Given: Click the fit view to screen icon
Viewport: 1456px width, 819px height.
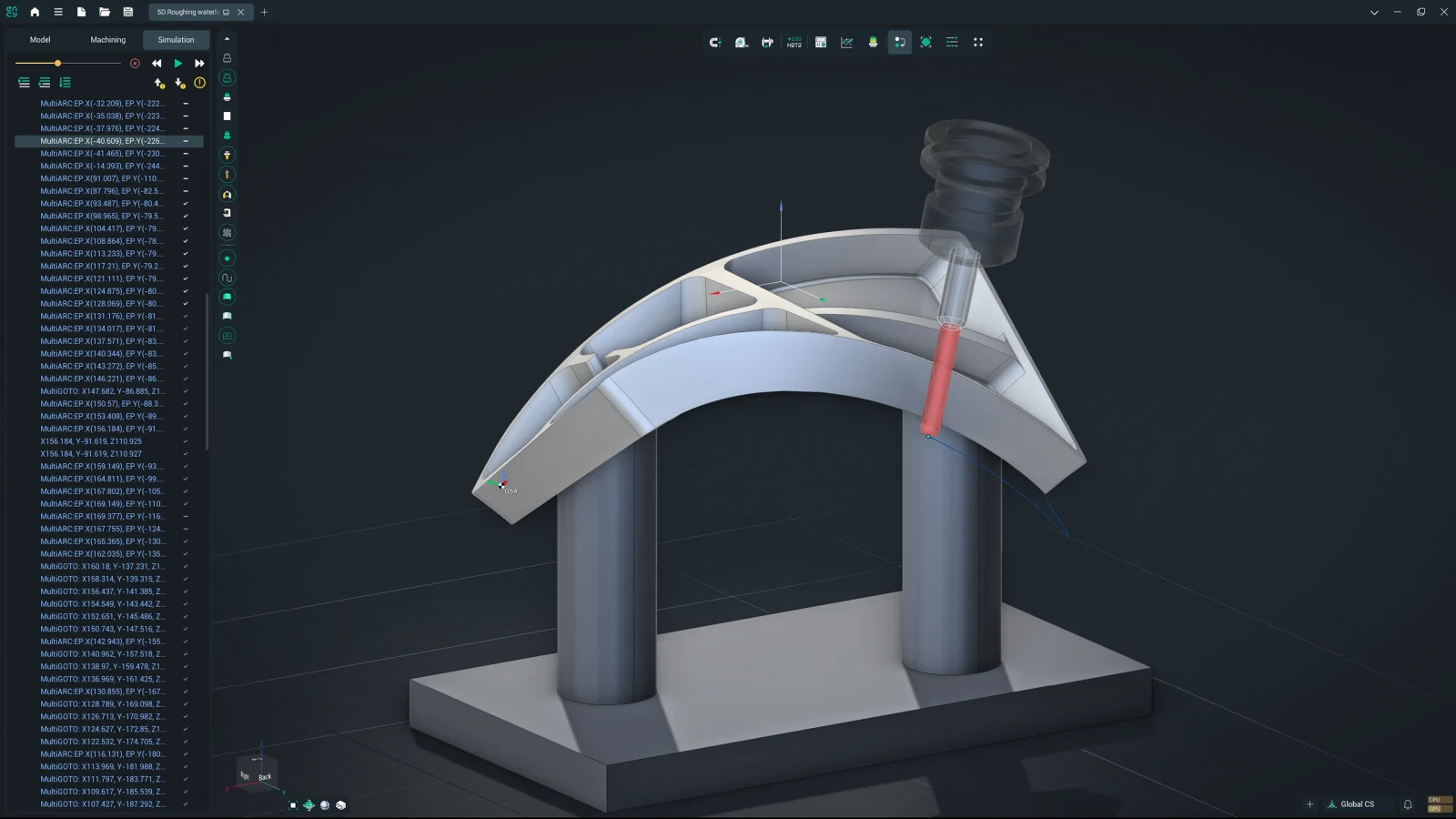Looking at the screenshot, I should tap(925, 42).
